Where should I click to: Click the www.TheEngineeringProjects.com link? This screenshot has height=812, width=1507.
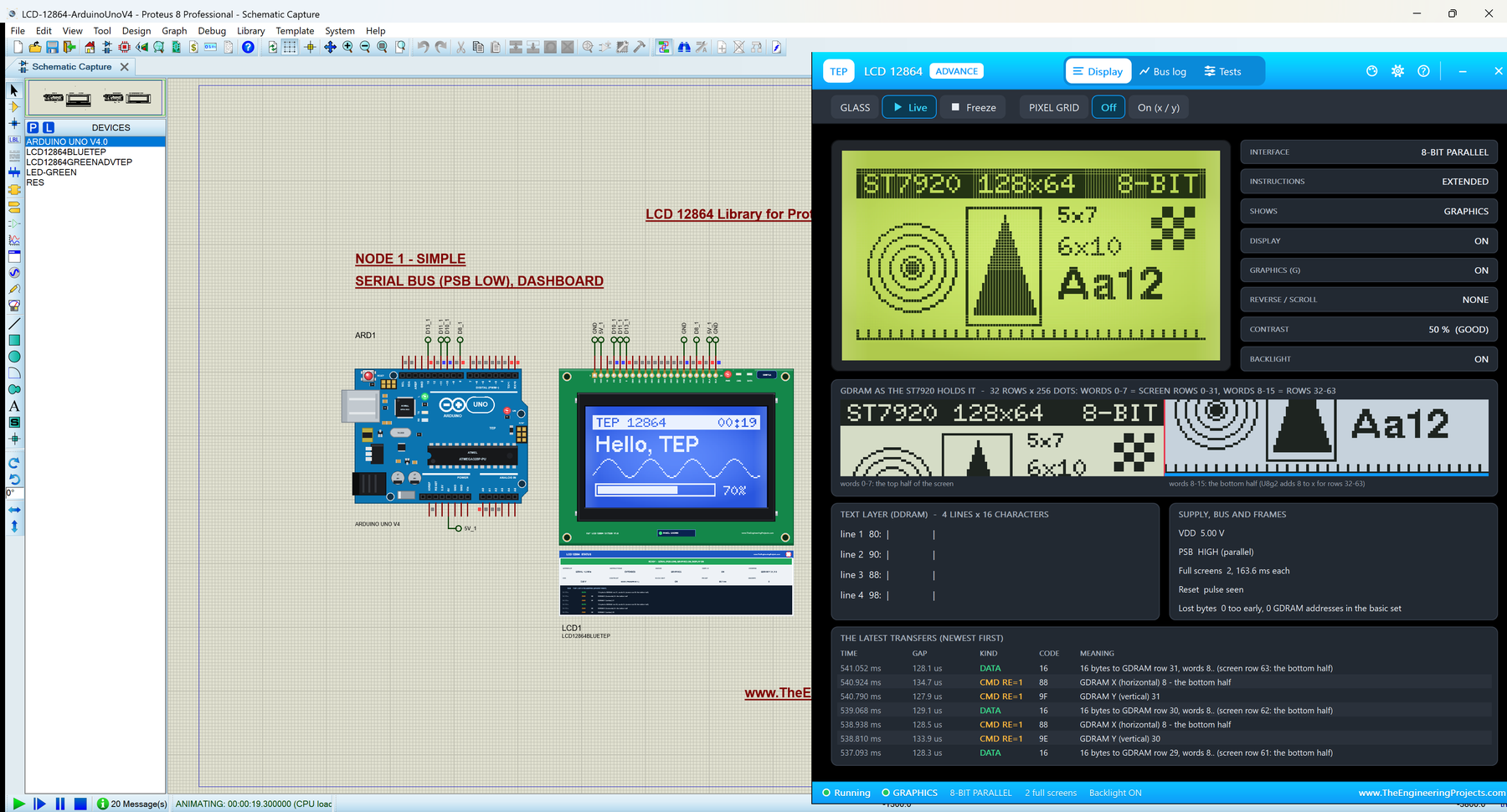pyautogui.click(x=1432, y=793)
